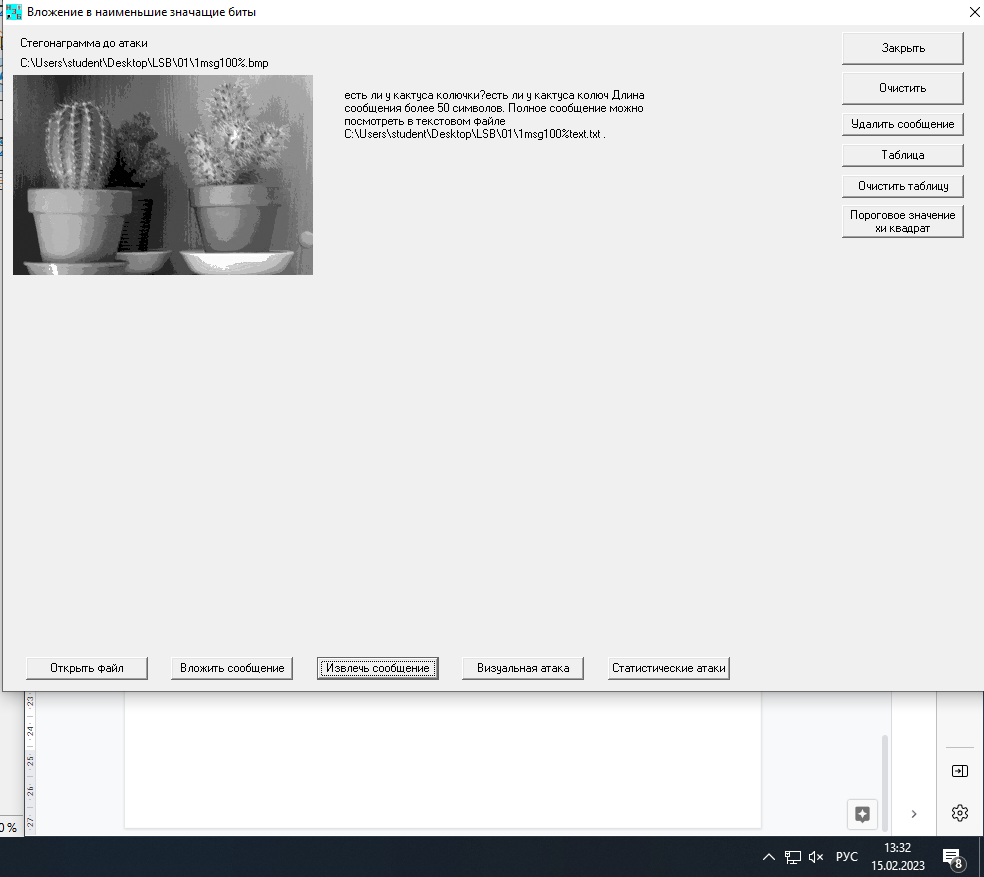The width and height of the screenshot is (984, 877).
Task: Click Вложить сообщение button
Action: 232,668
